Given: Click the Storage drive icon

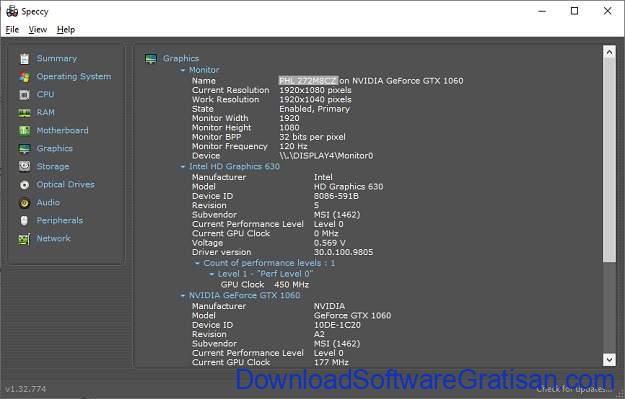Looking at the screenshot, I should [x=24, y=167].
